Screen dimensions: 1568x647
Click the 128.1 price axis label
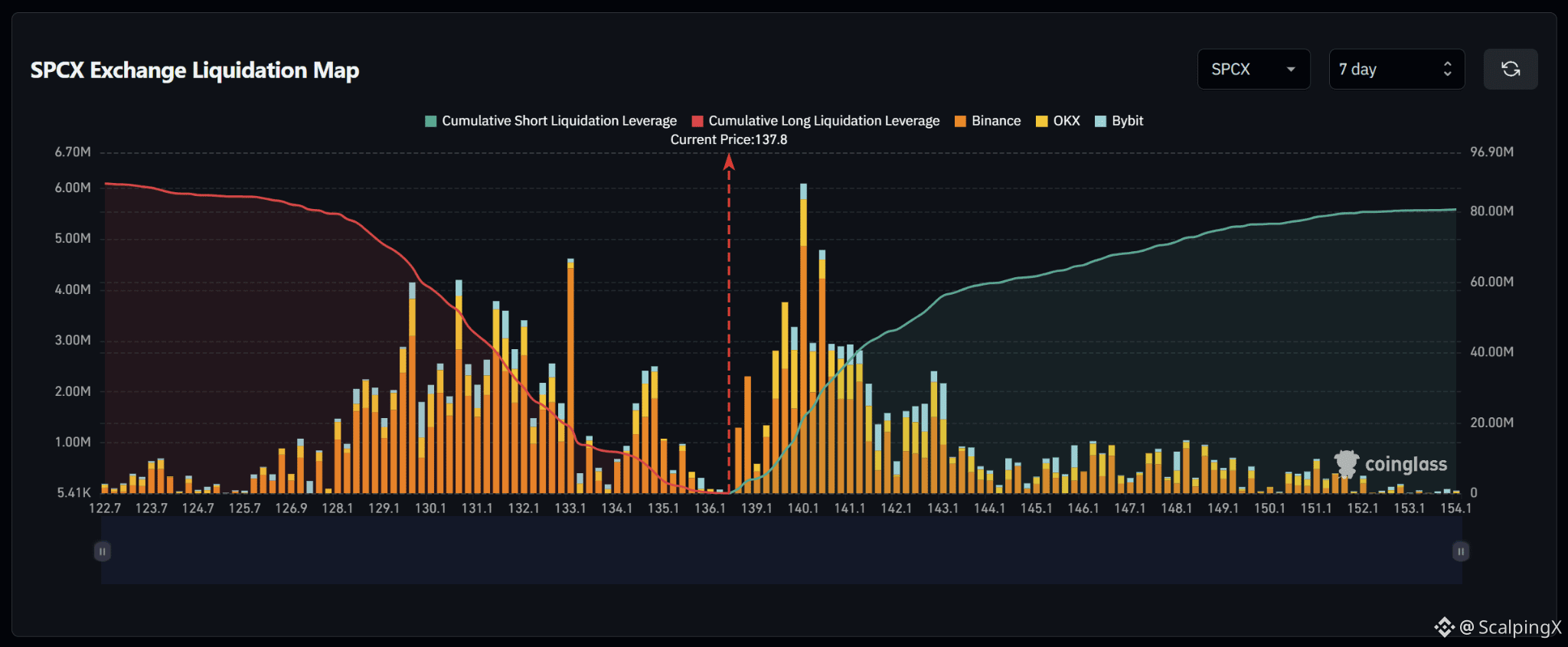pos(338,508)
